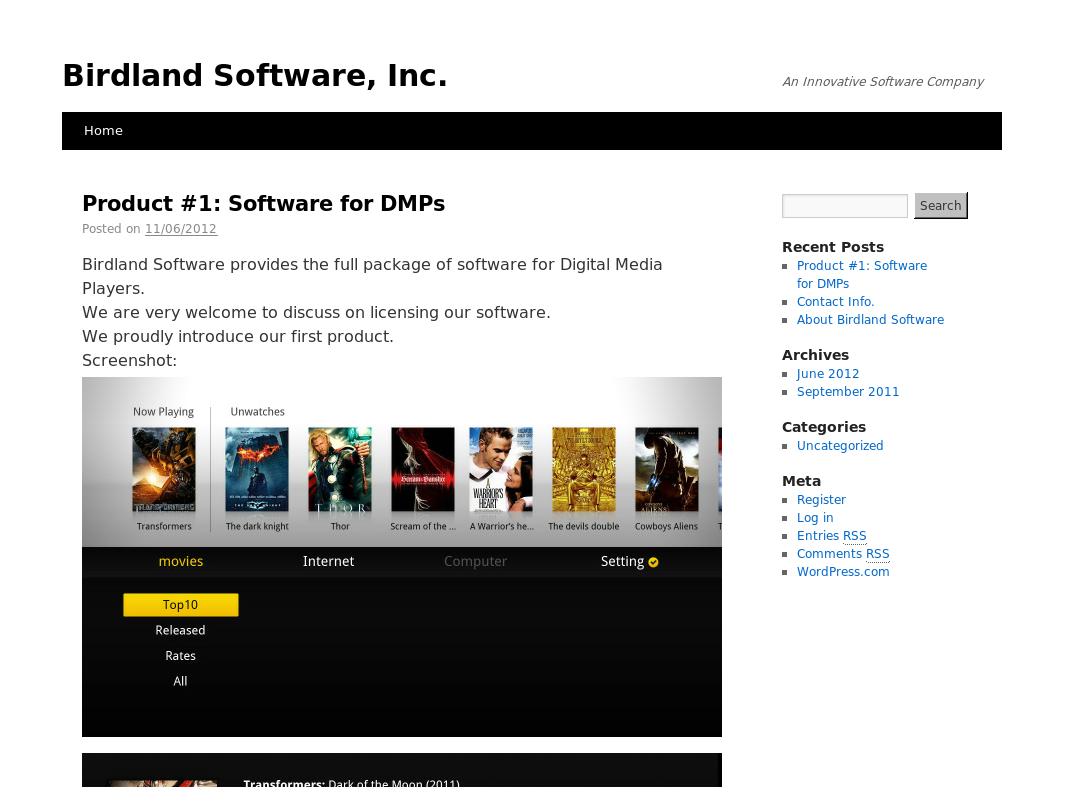Click the Transformers movie poster thumbnail
1080x787 pixels.
click(164, 470)
